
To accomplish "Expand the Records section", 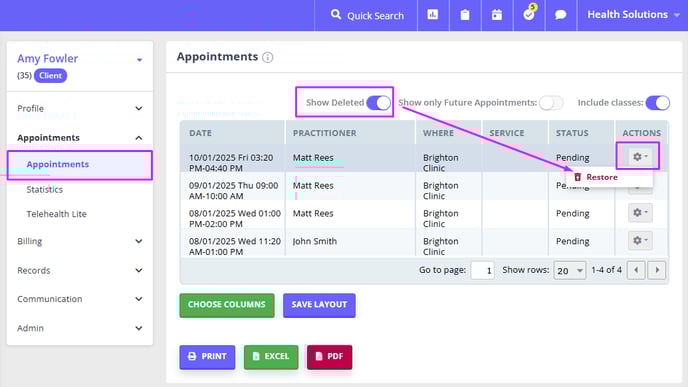I will click(x=80, y=270).
